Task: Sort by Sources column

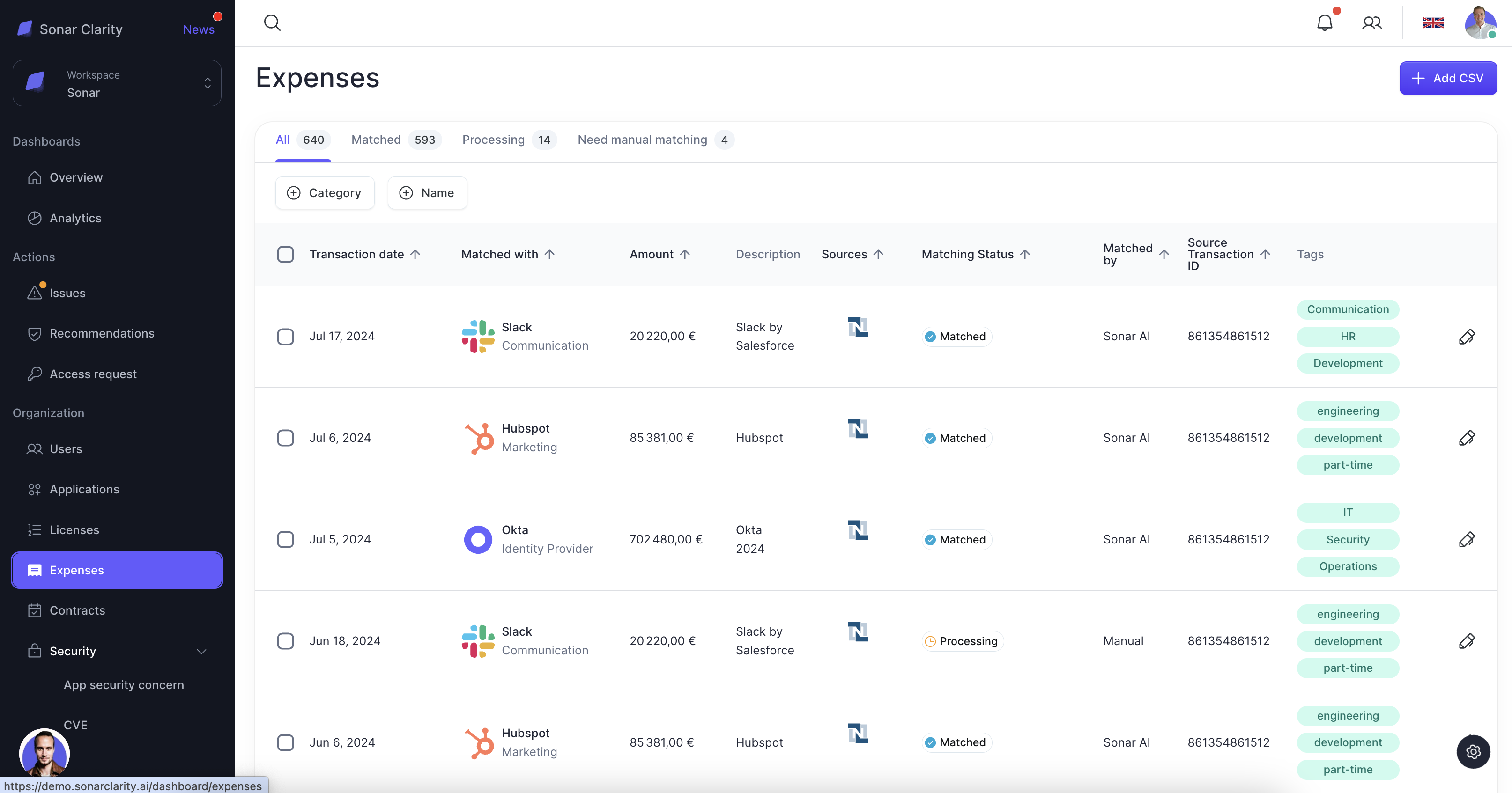Action: point(852,254)
